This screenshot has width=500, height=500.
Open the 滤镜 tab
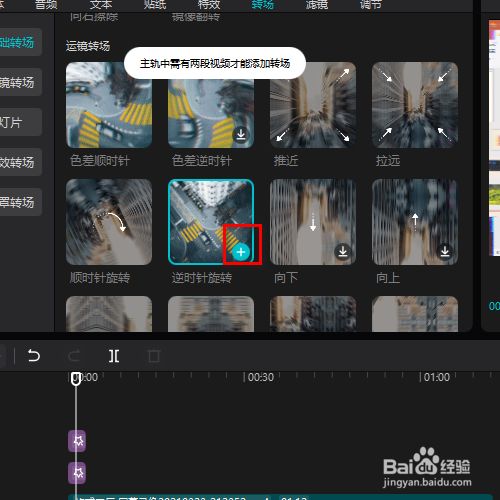[317, 5]
